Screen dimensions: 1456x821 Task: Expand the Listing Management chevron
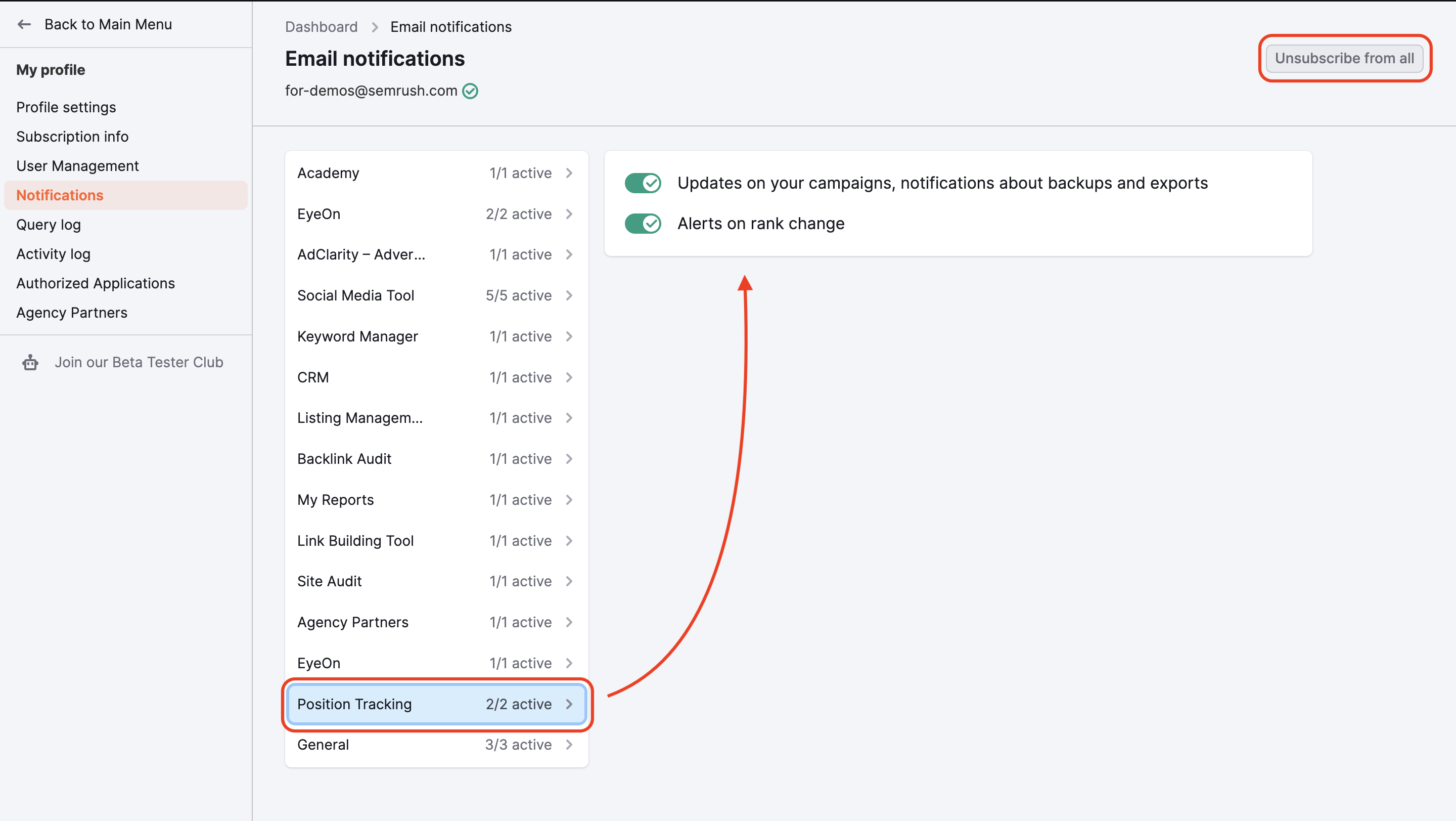coord(569,418)
